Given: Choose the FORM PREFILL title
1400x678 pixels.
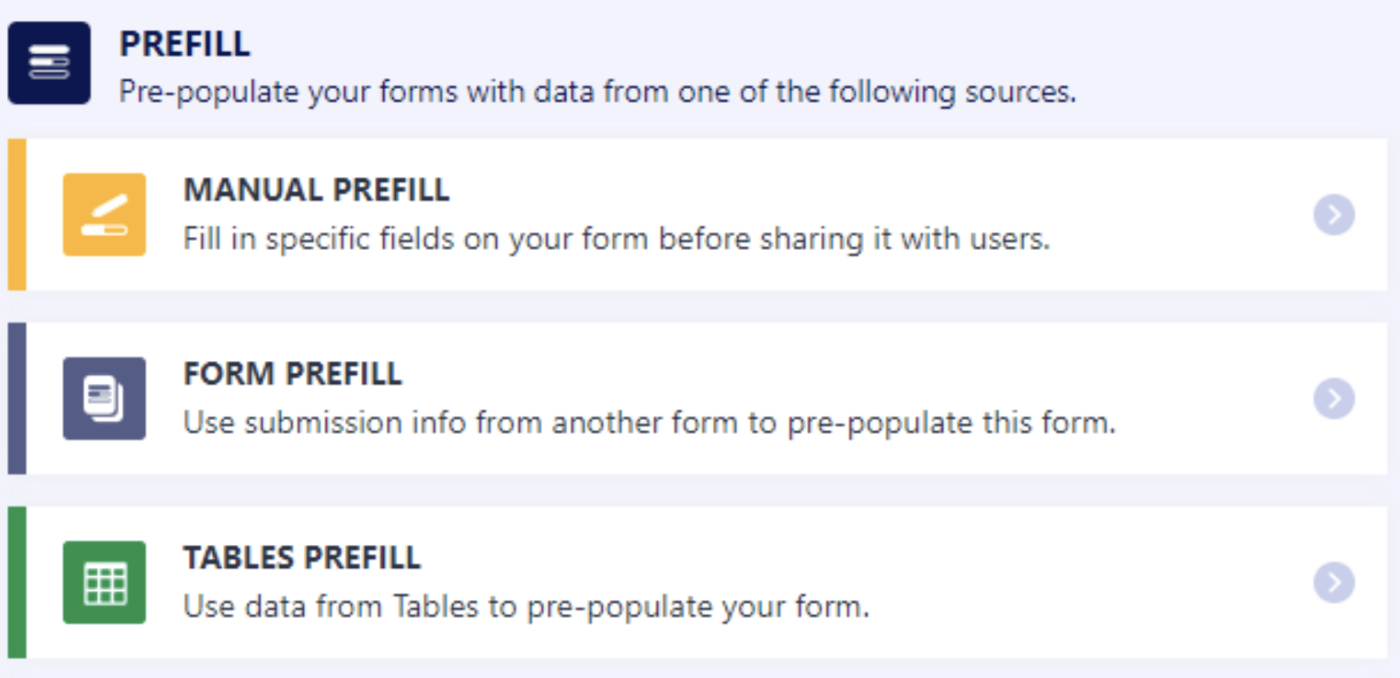Looking at the screenshot, I should coord(292,374).
